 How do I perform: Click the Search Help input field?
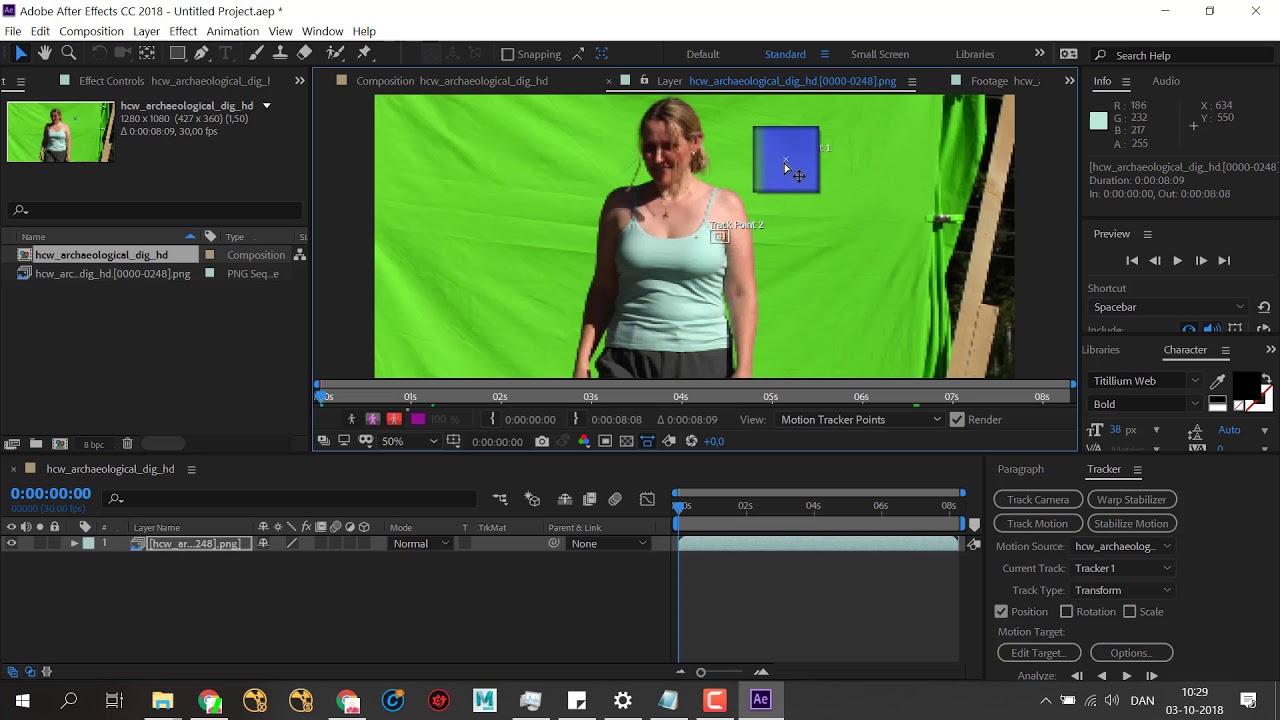[1185, 55]
